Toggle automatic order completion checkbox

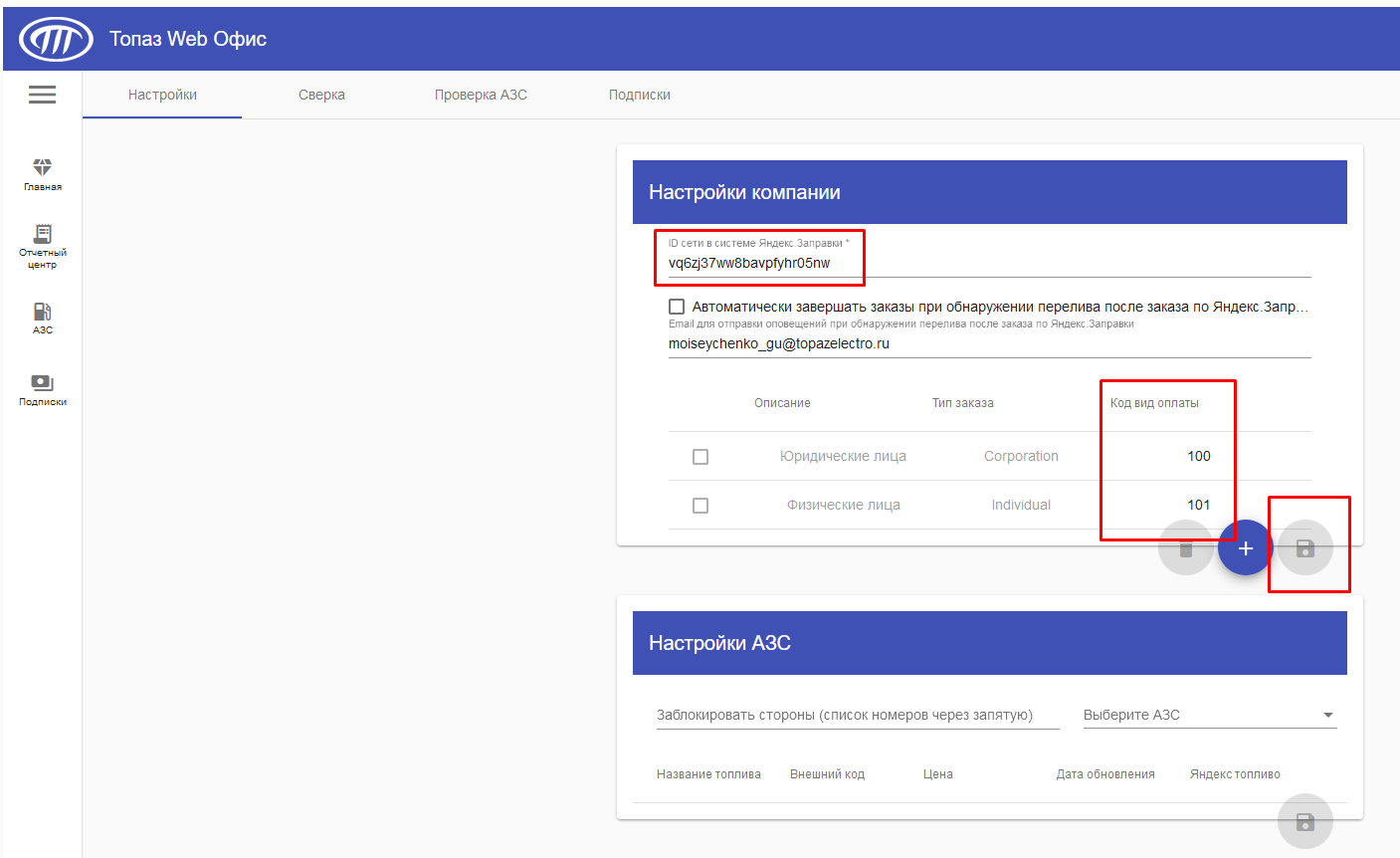[677, 307]
